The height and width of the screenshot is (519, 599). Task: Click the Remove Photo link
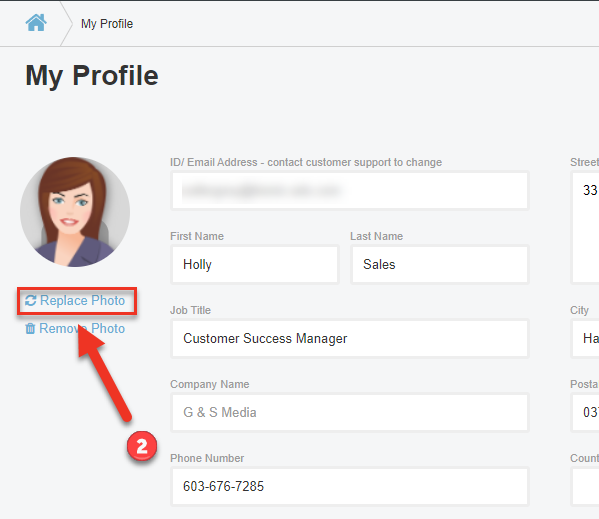75,328
